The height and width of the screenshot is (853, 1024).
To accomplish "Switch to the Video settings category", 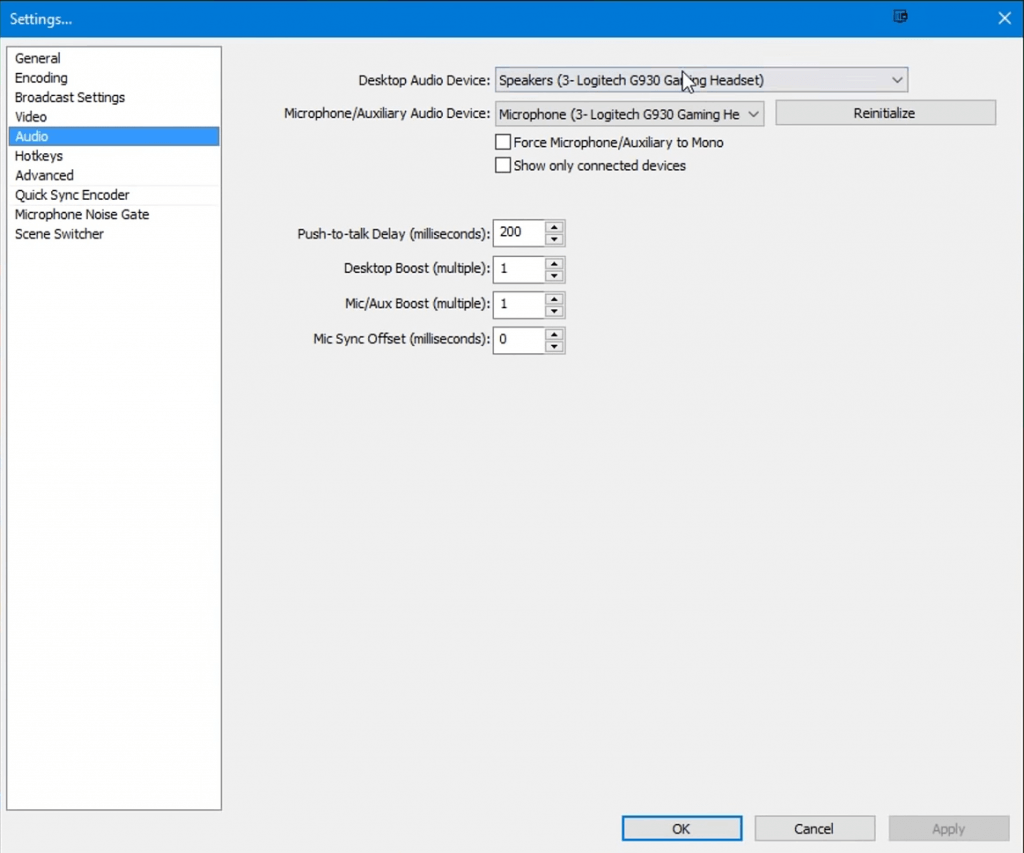I will [x=114, y=117].
